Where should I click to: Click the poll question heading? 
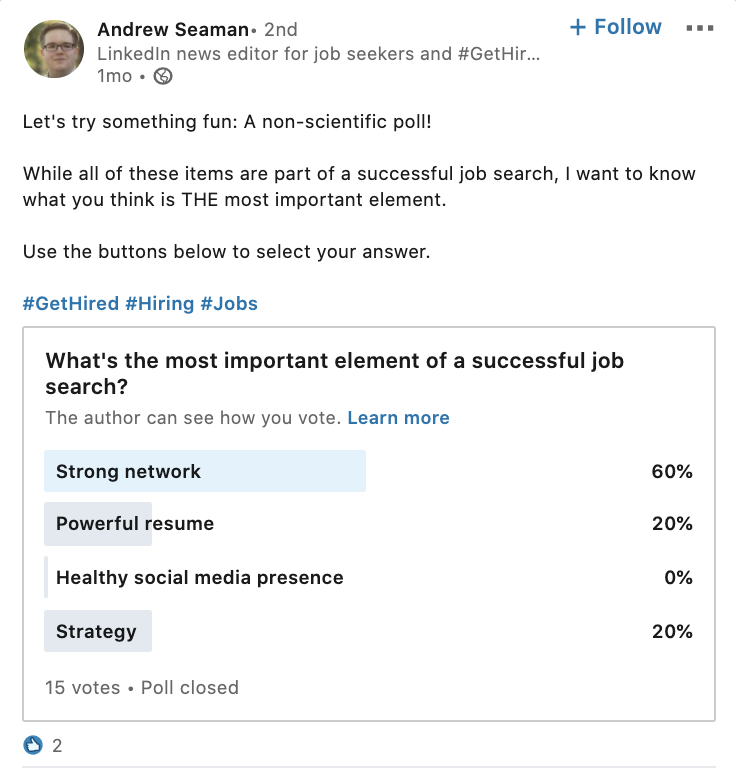(335, 373)
